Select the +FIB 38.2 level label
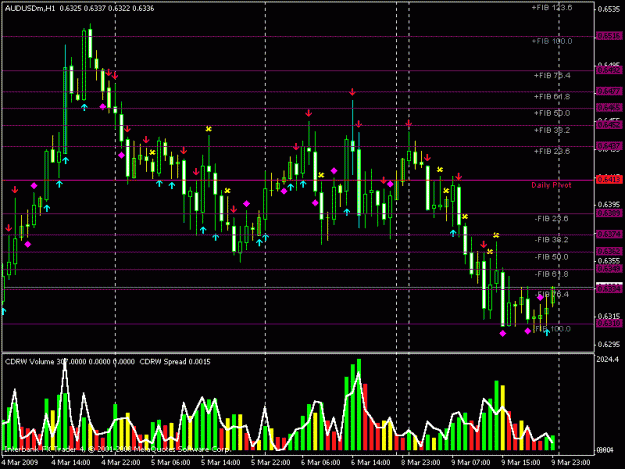625x469 pixels. click(552, 130)
